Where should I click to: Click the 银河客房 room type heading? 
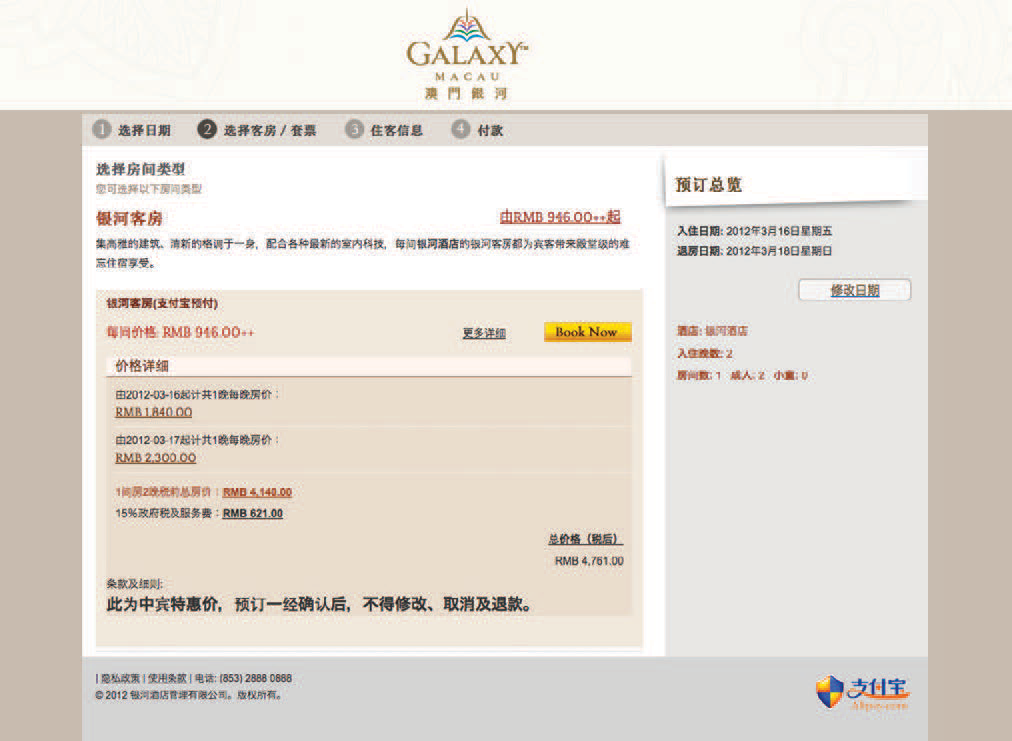pos(129,218)
